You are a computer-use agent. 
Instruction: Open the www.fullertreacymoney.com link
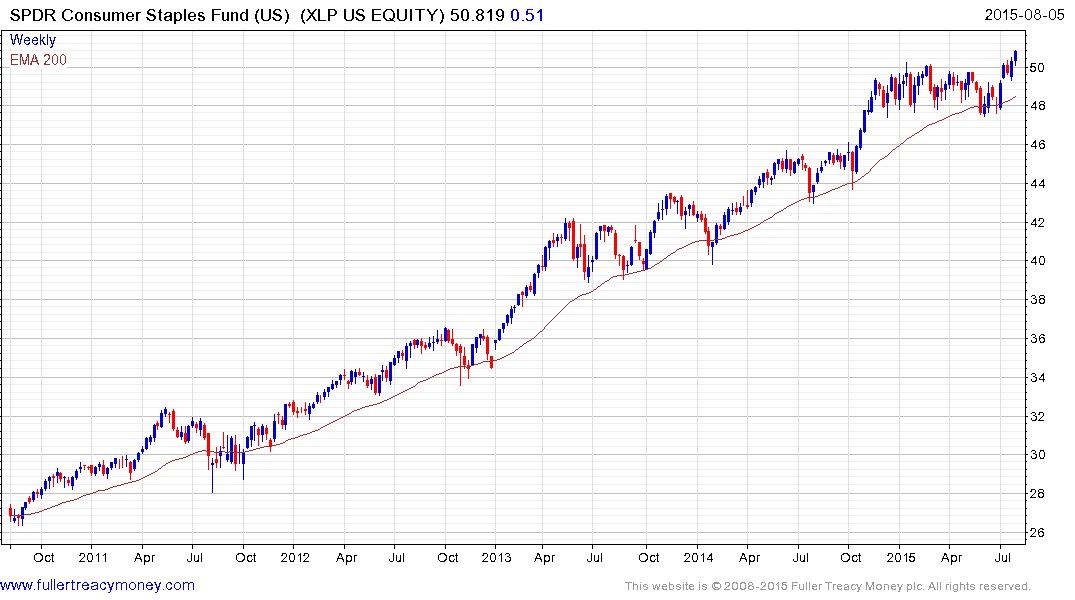tap(97, 585)
